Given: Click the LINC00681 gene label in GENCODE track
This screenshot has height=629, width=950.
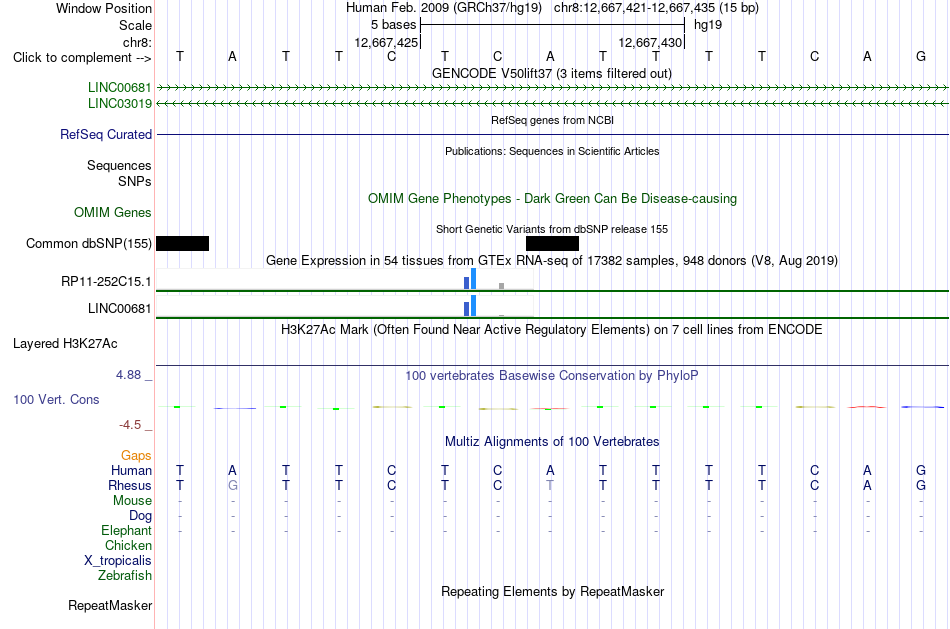Looking at the screenshot, I should [x=119, y=87].
